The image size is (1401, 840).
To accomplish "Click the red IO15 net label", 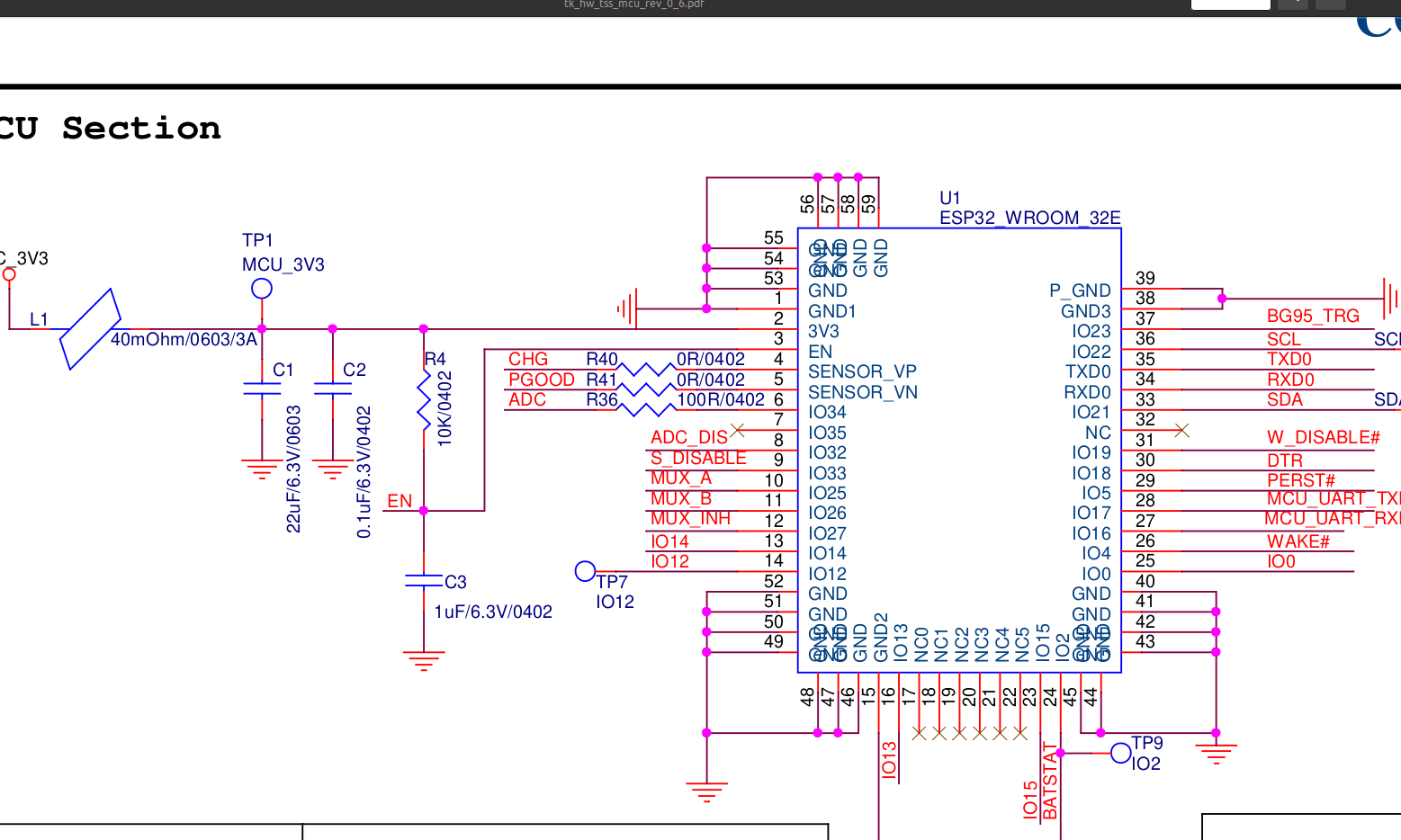I will click(1030, 800).
